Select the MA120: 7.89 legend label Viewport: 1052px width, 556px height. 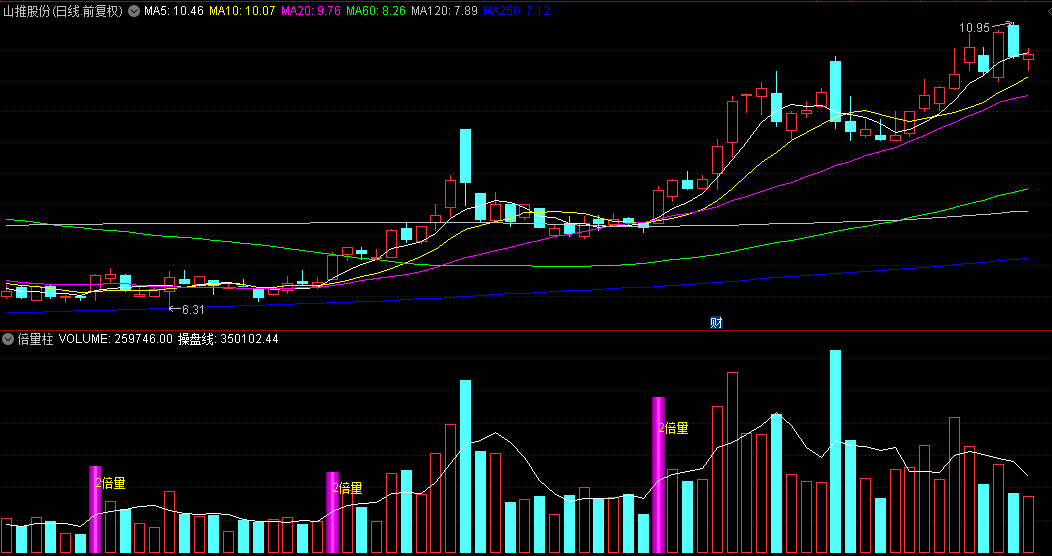(x=444, y=11)
